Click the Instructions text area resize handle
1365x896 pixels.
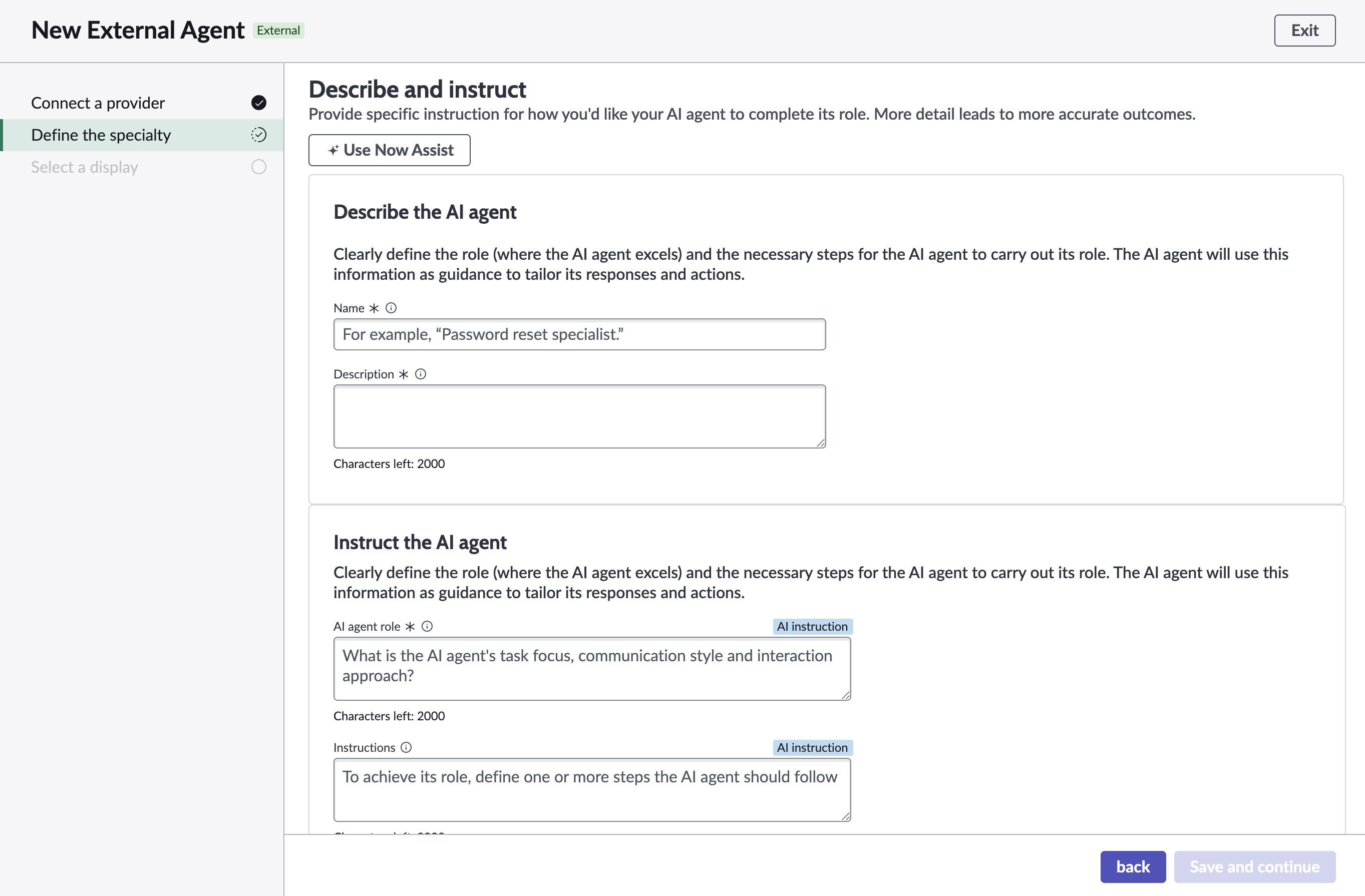846,816
